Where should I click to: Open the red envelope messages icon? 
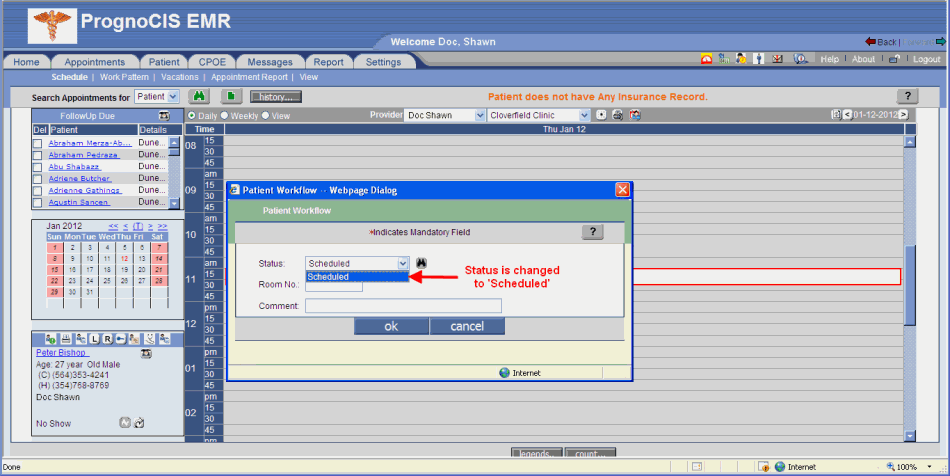tap(777, 59)
